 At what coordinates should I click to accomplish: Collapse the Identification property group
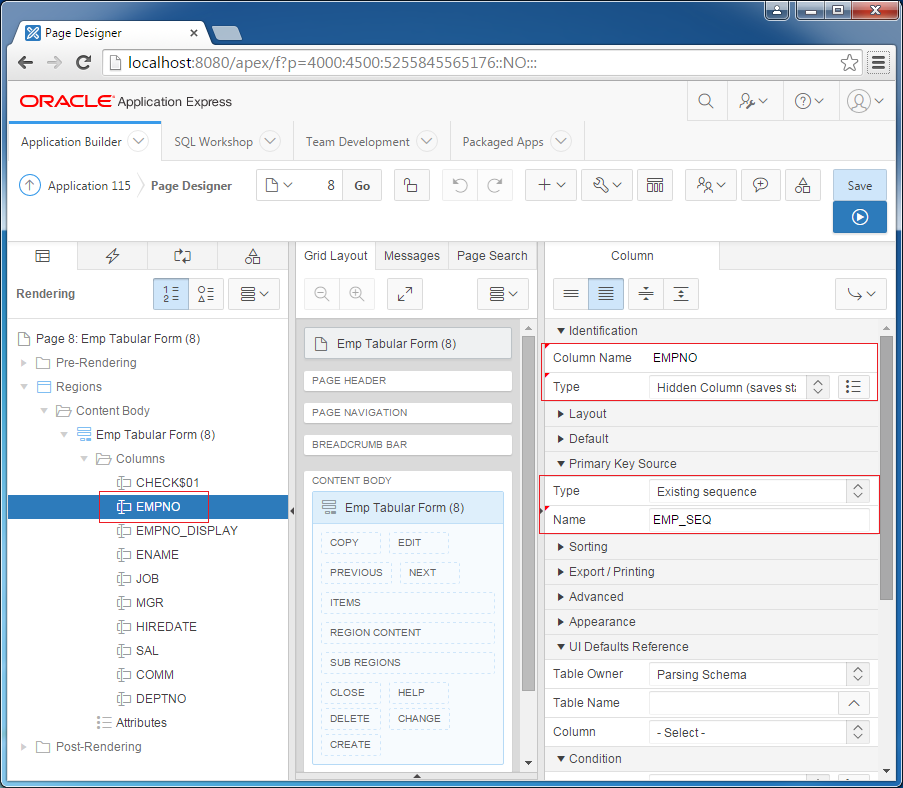pyautogui.click(x=560, y=331)
